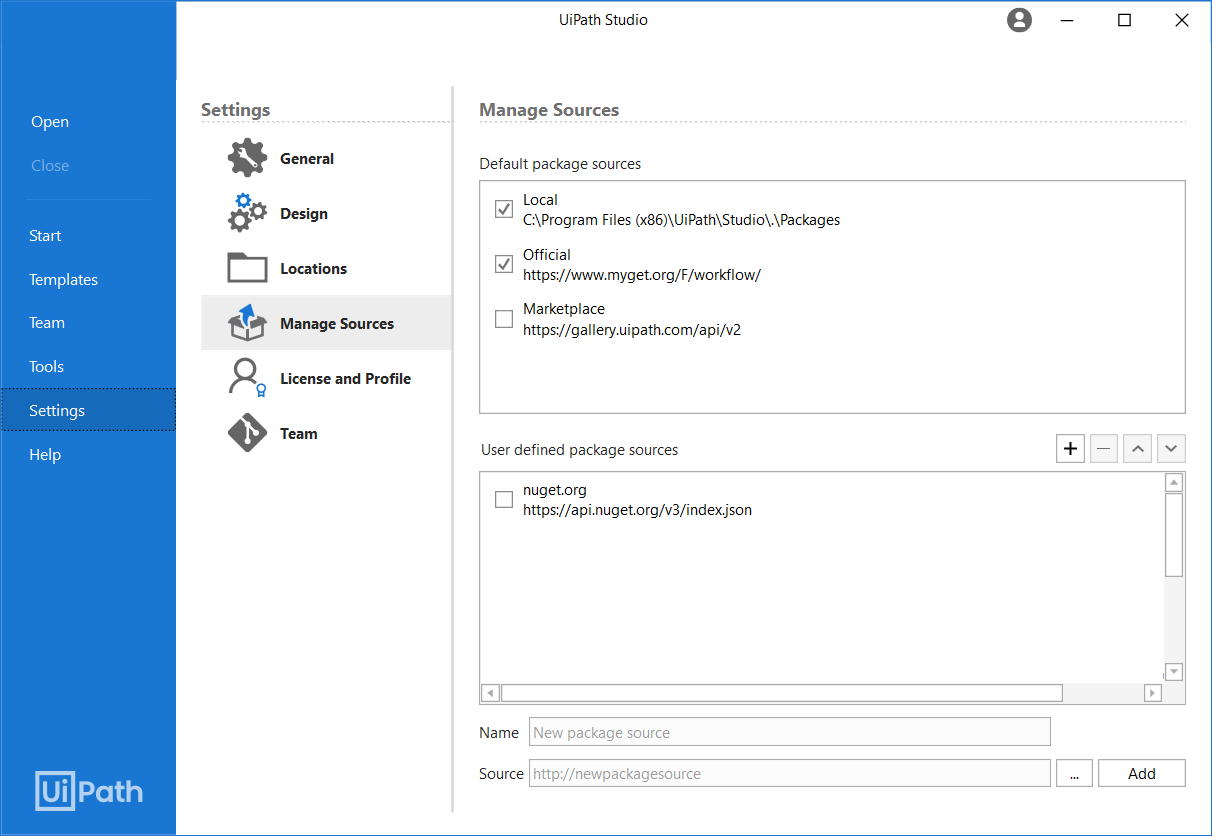Remove the selected package source with minus
Viewport: 1212px width, 836px height.
click(x=1104, y=449)
